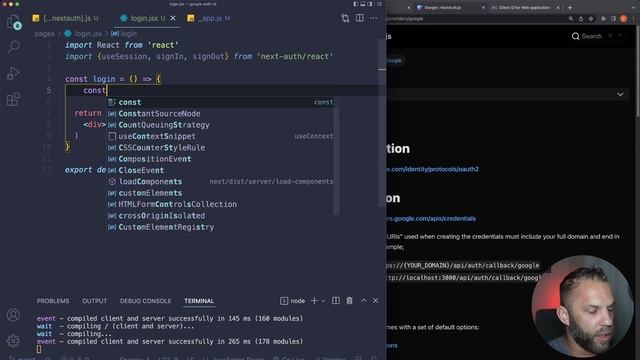Open the browser three-dot menu
640x360 pixels.
(x=634, y=19)
